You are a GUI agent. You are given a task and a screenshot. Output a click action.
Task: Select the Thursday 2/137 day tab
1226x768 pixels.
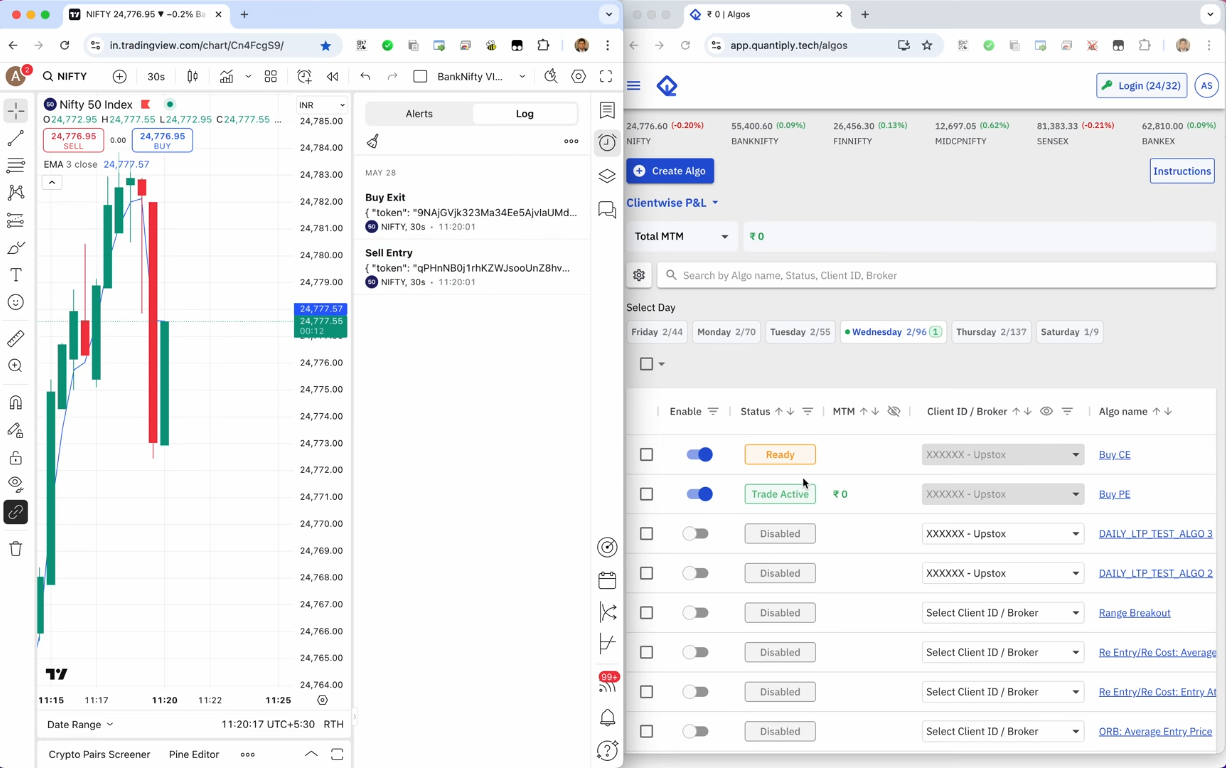991,332
